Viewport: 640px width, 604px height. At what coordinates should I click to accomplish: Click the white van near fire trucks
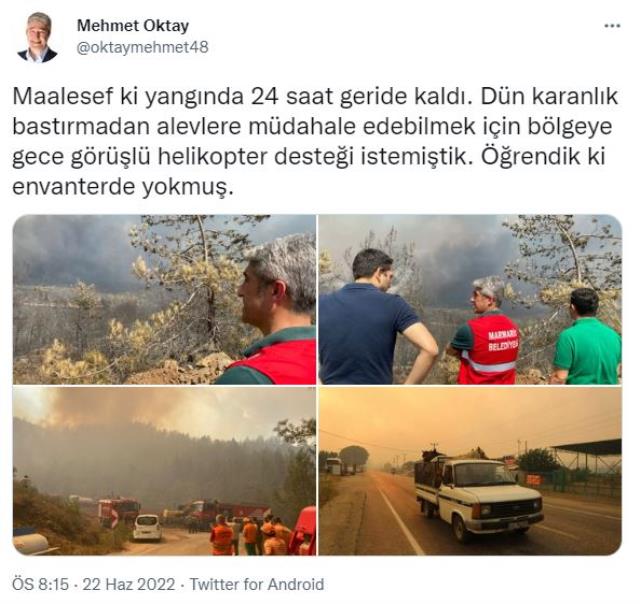click(x=147, y=528)
